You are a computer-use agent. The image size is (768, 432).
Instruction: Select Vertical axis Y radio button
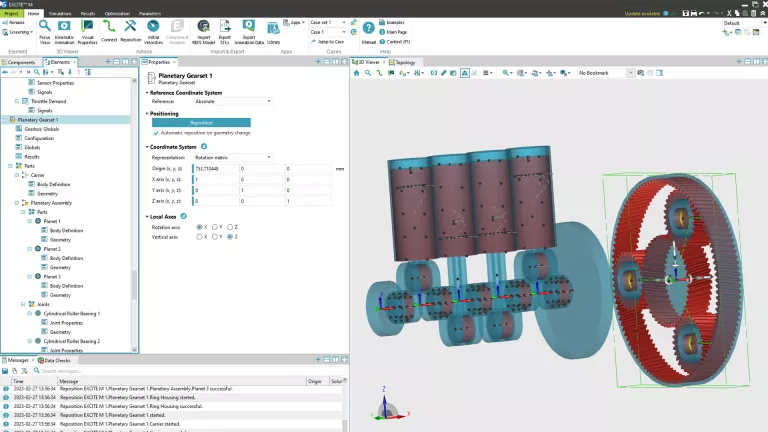[x=215, y=237]
